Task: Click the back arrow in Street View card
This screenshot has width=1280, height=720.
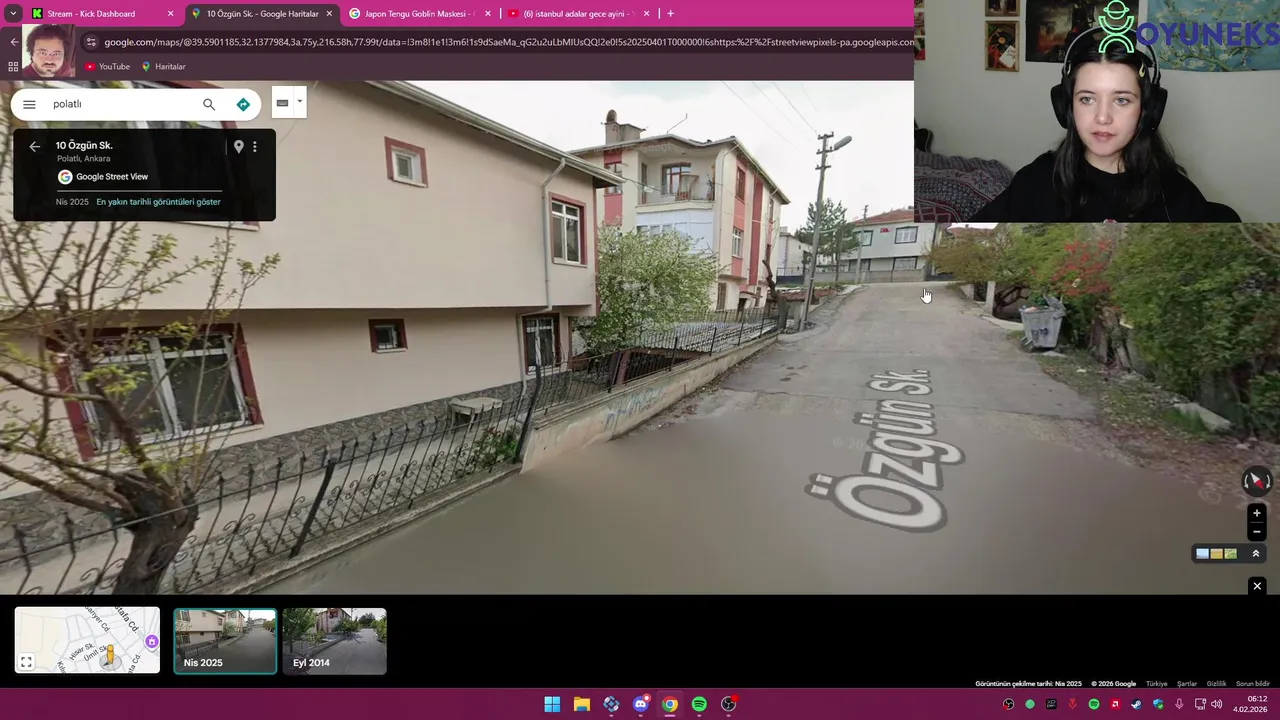Action: 34,146
